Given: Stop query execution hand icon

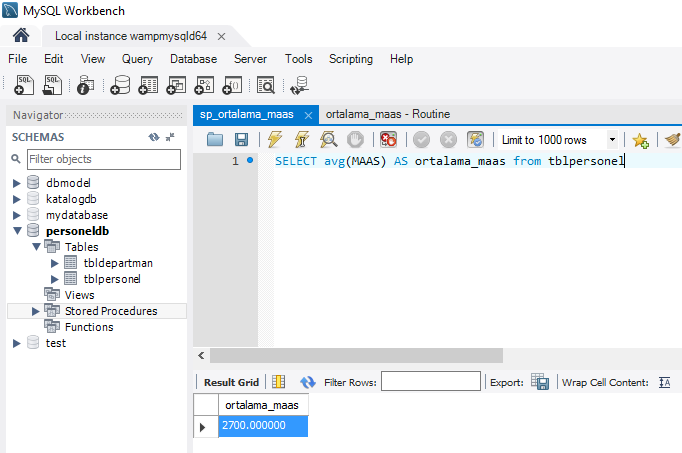Looking at the screenshot, I should [355, 140].
